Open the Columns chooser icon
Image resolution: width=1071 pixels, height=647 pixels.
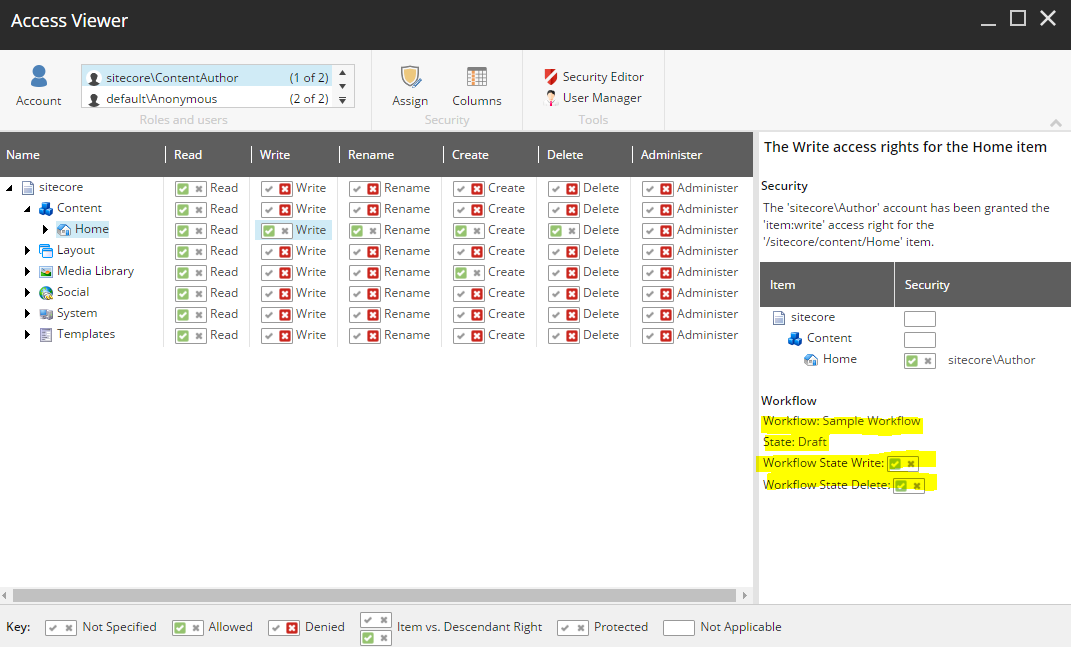(x=477, y=77)
